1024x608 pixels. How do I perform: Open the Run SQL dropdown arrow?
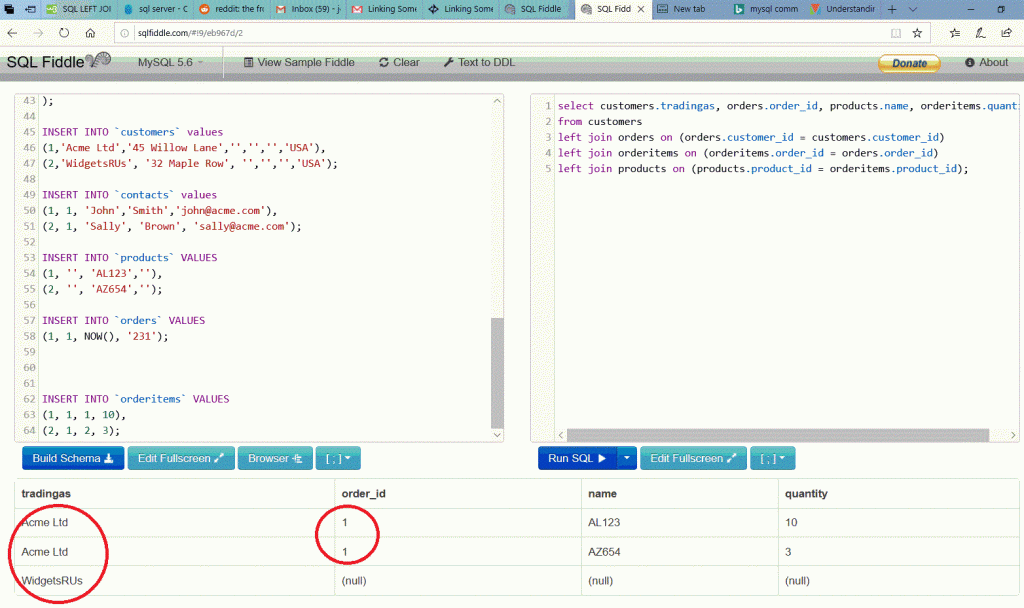pos(628,458)
